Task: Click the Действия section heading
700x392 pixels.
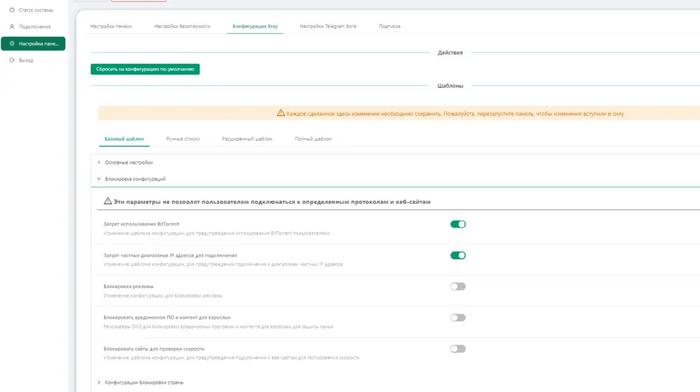Action: click(450, 53)
